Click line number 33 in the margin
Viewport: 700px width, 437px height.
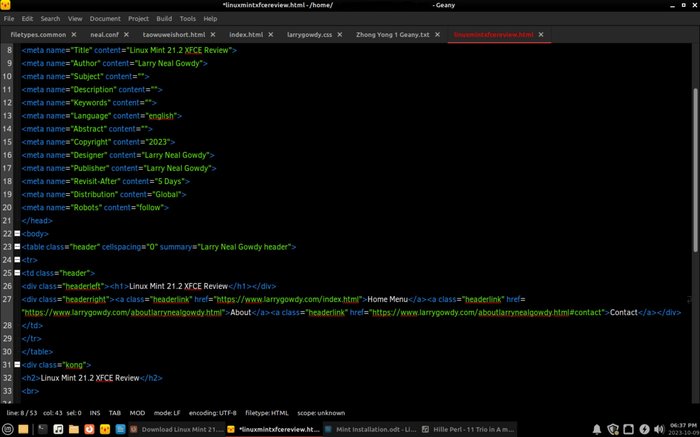coord(7,391)
